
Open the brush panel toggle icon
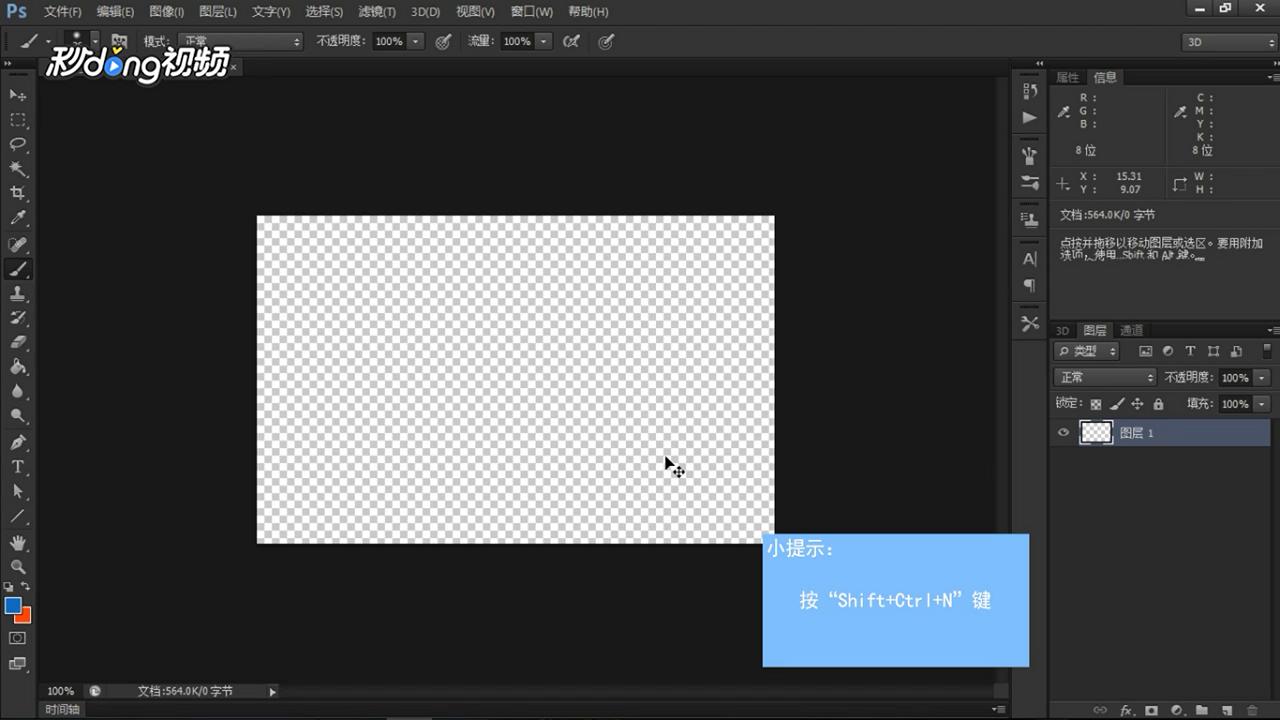tap(119, 41)
